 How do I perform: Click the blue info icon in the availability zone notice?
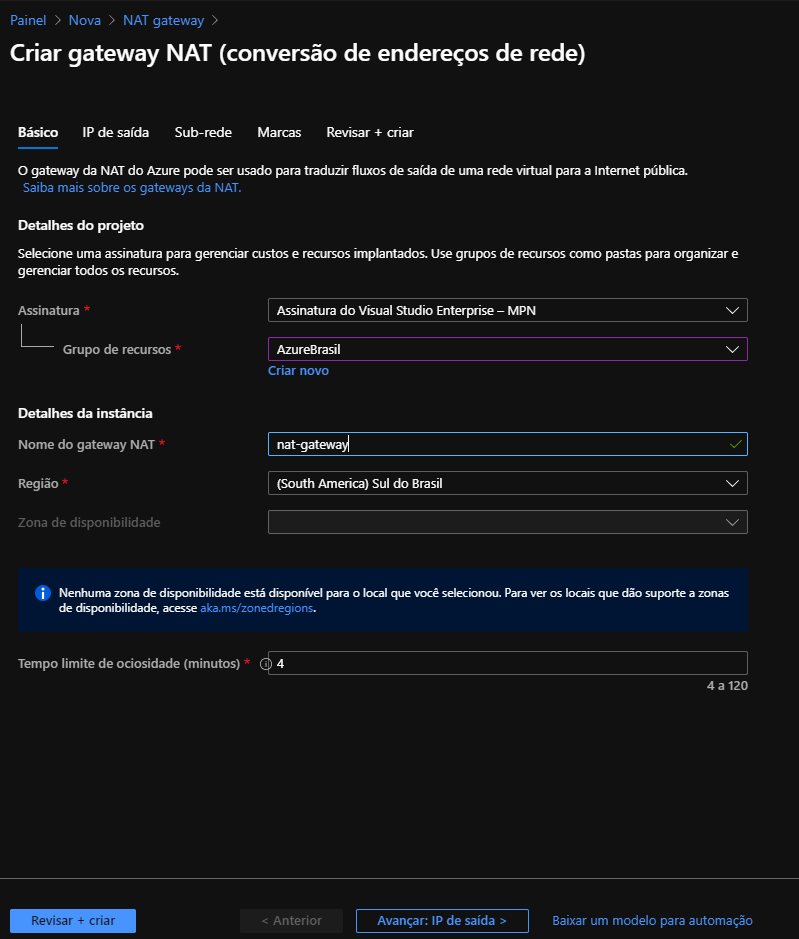coord(43,593)
